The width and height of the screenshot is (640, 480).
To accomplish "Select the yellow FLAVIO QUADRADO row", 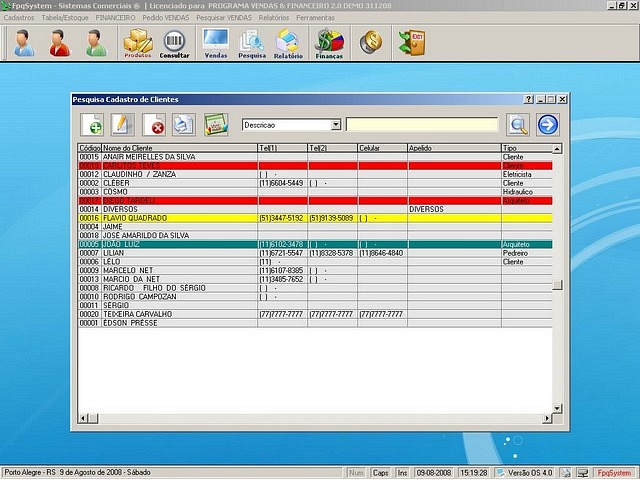I will point(135,218).
